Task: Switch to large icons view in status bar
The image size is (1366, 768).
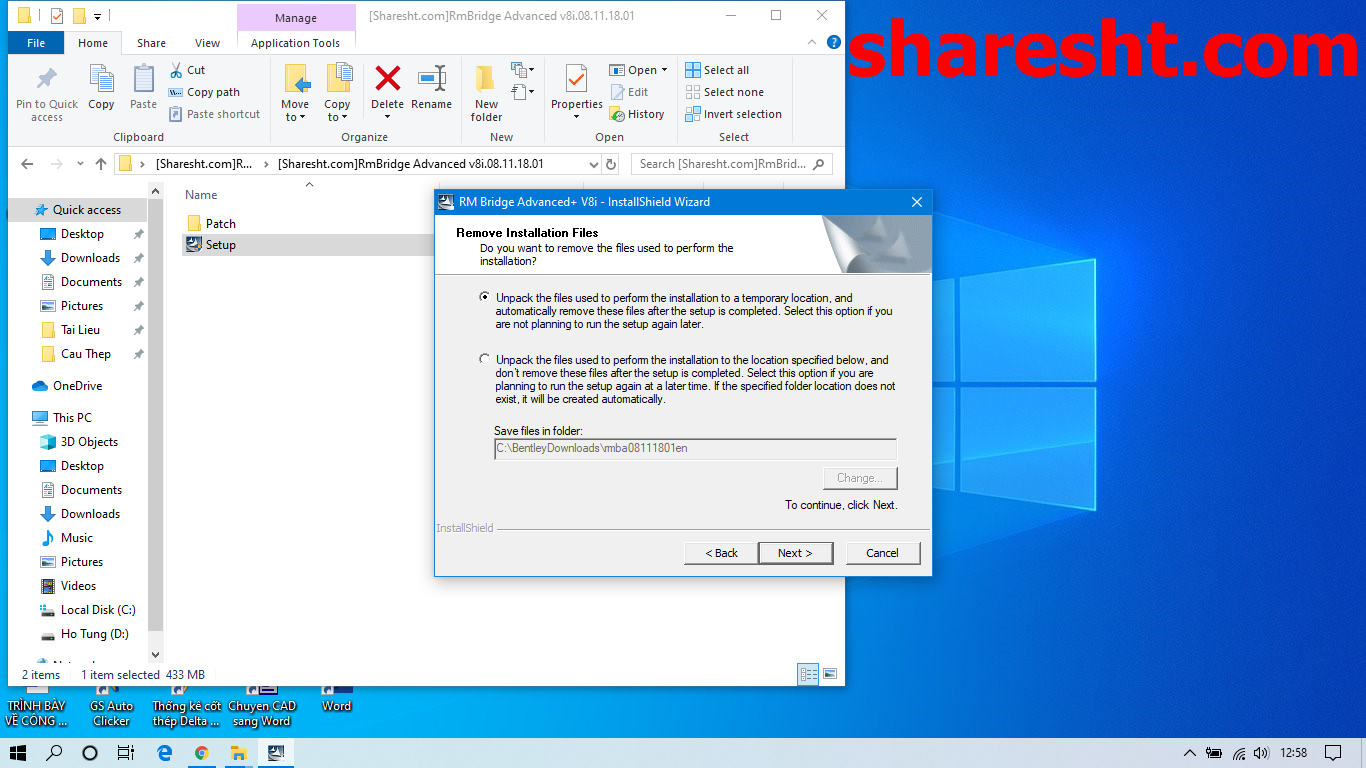Action: (829, 674)
